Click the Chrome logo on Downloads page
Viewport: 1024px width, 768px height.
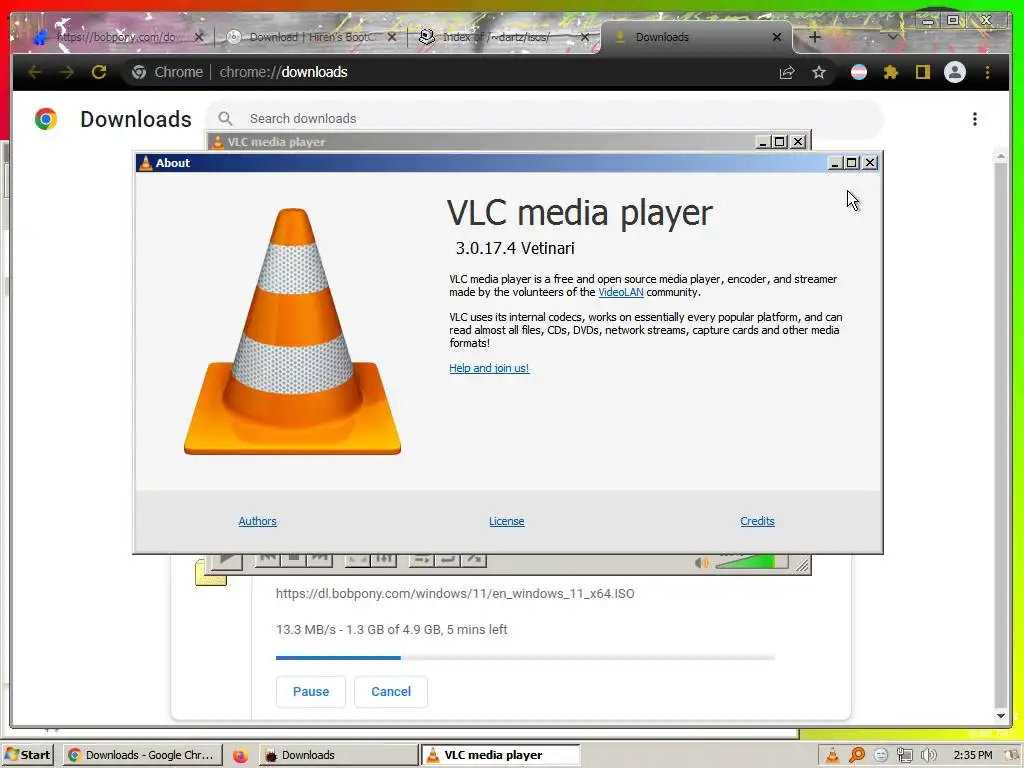[x=46, y=119]
